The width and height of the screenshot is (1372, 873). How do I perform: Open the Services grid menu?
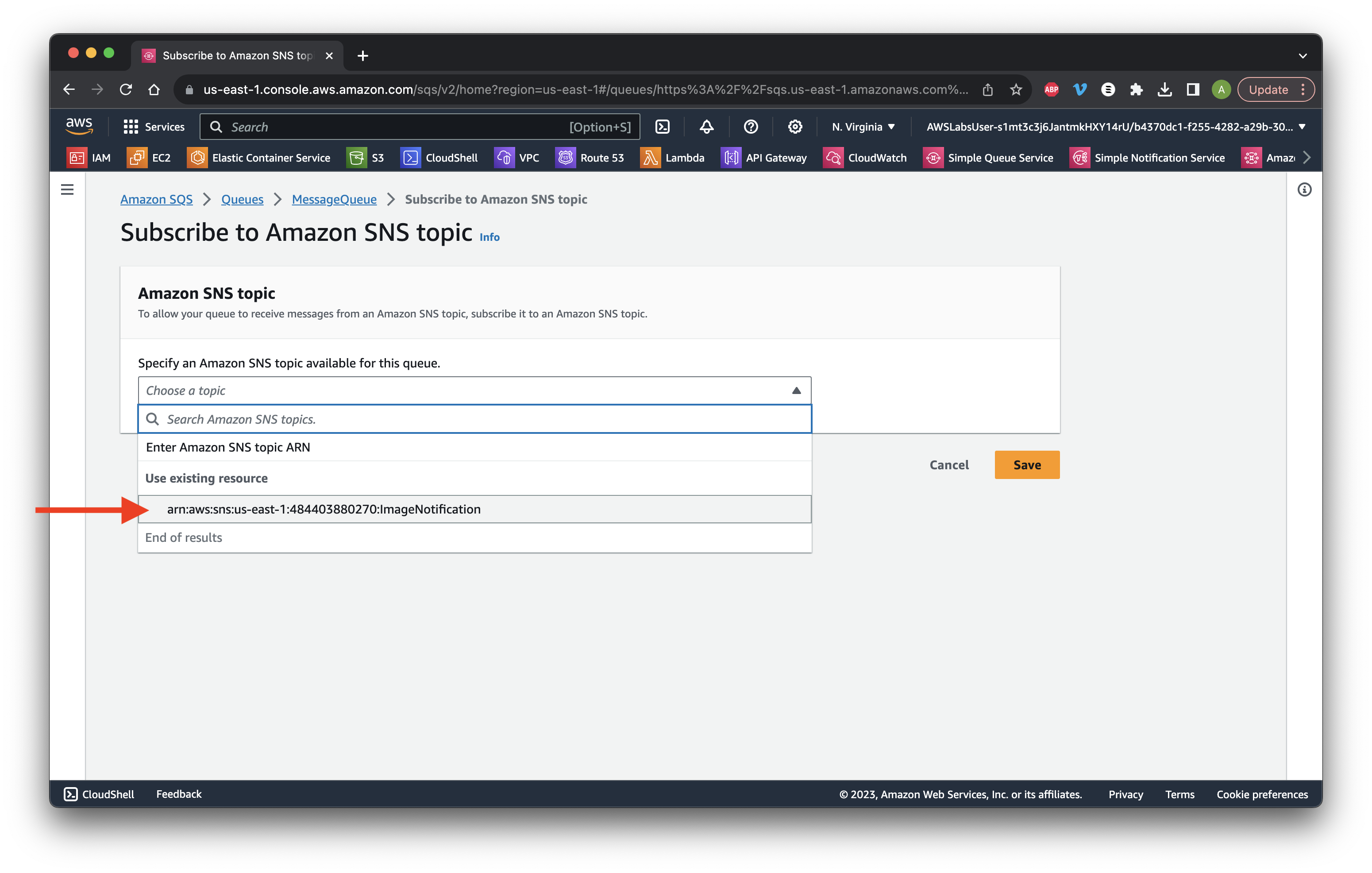[x=154, y=127]
